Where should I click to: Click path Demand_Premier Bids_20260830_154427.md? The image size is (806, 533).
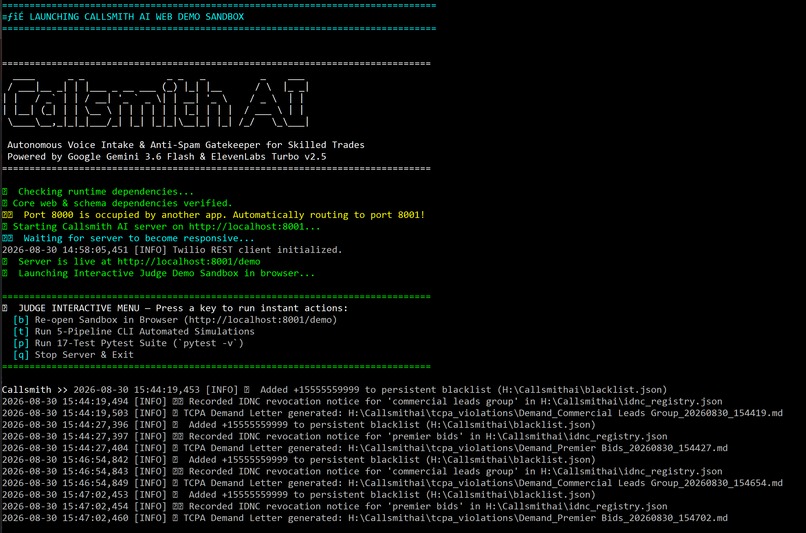(538, 448)
